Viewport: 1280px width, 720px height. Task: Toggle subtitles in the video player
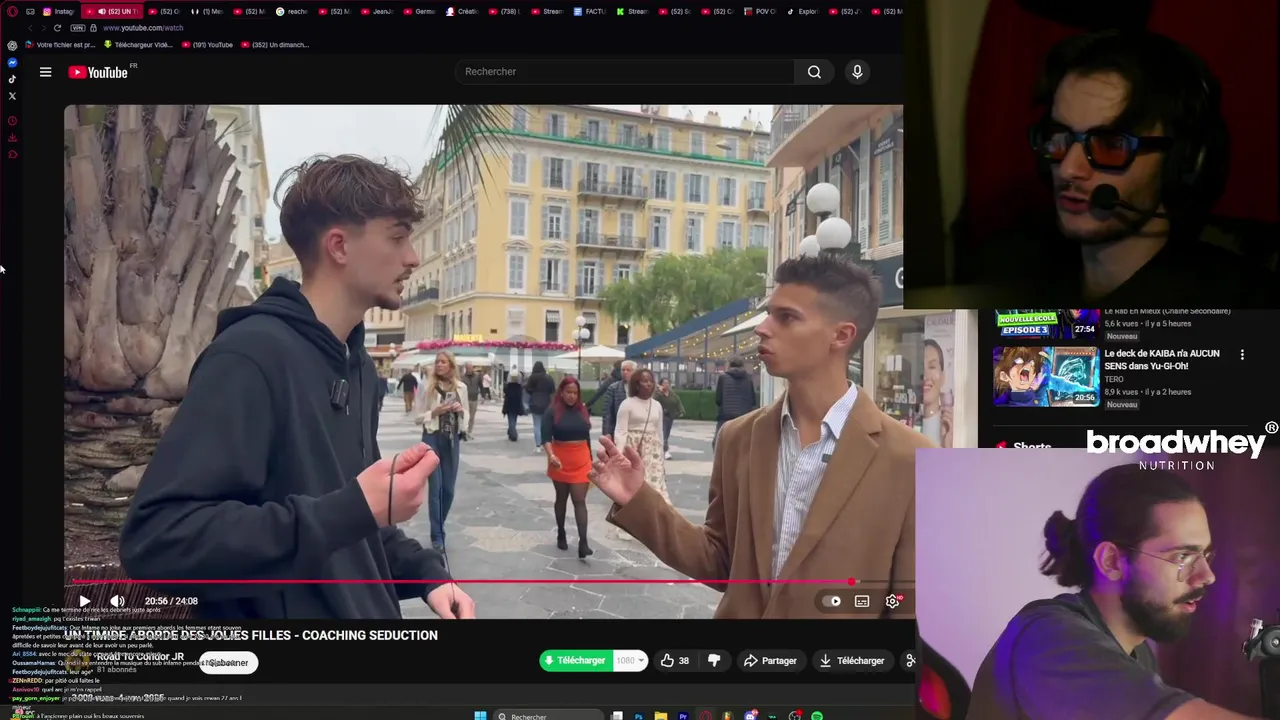pos(862,601)
